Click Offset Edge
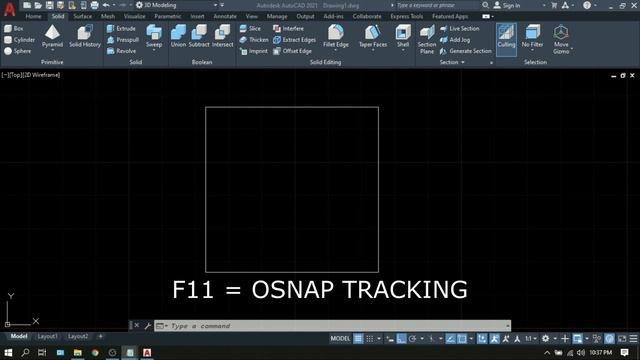Viewport: 640px width, 360px height. coord(292,51)
